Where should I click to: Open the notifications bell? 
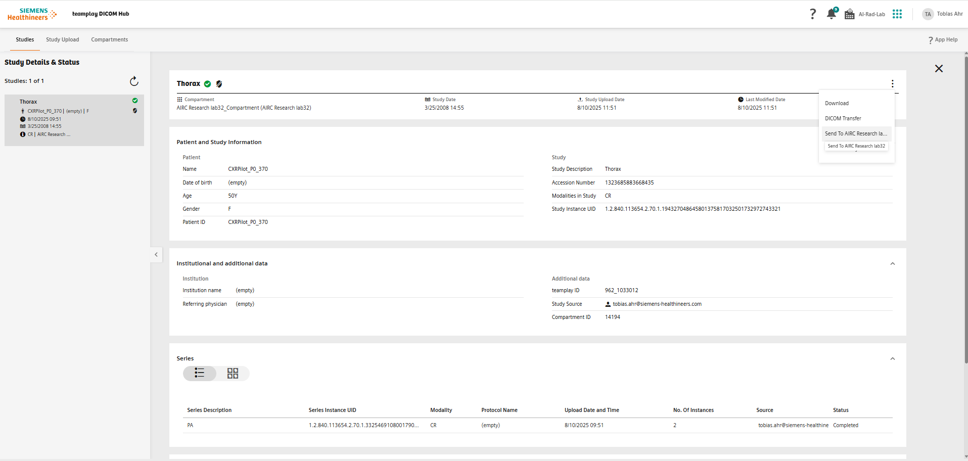831,14
